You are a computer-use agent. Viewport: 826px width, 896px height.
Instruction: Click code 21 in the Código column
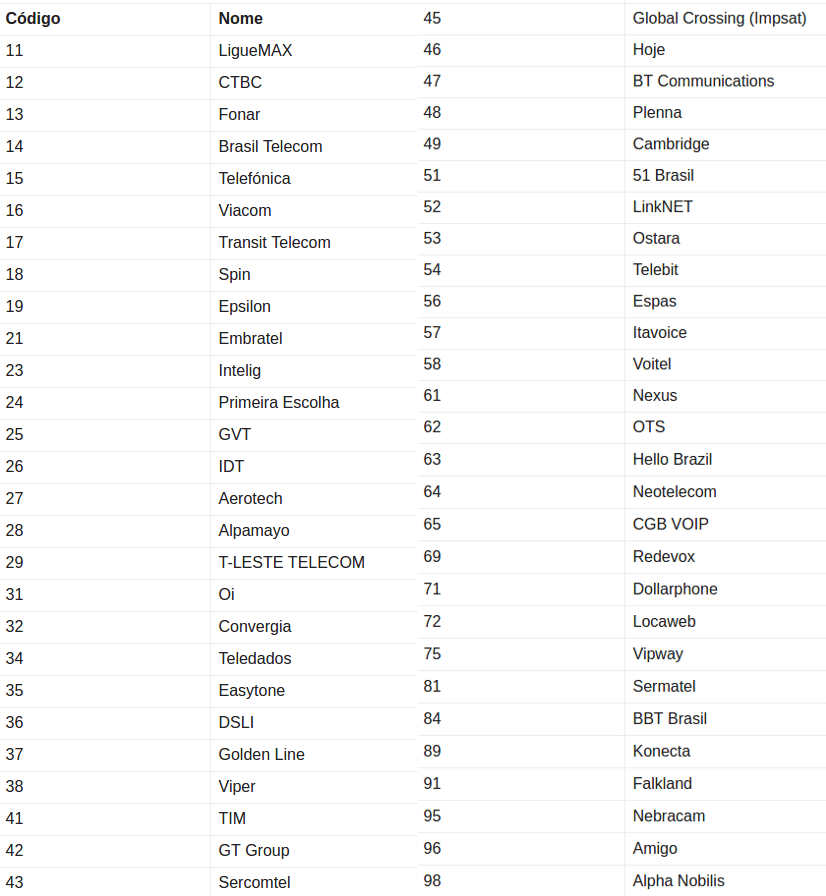point(15,339)
